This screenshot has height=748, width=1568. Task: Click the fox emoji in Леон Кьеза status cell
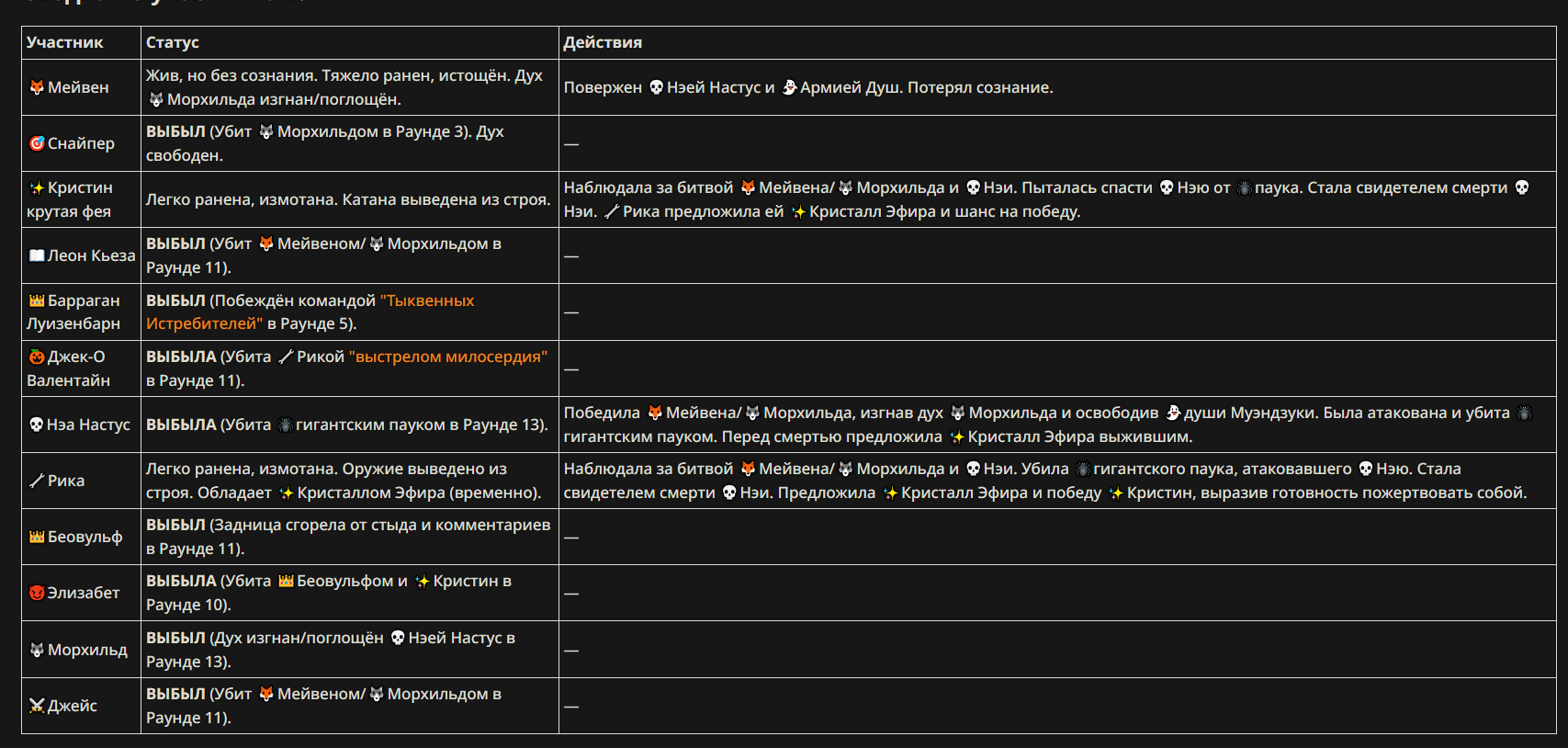266,244
